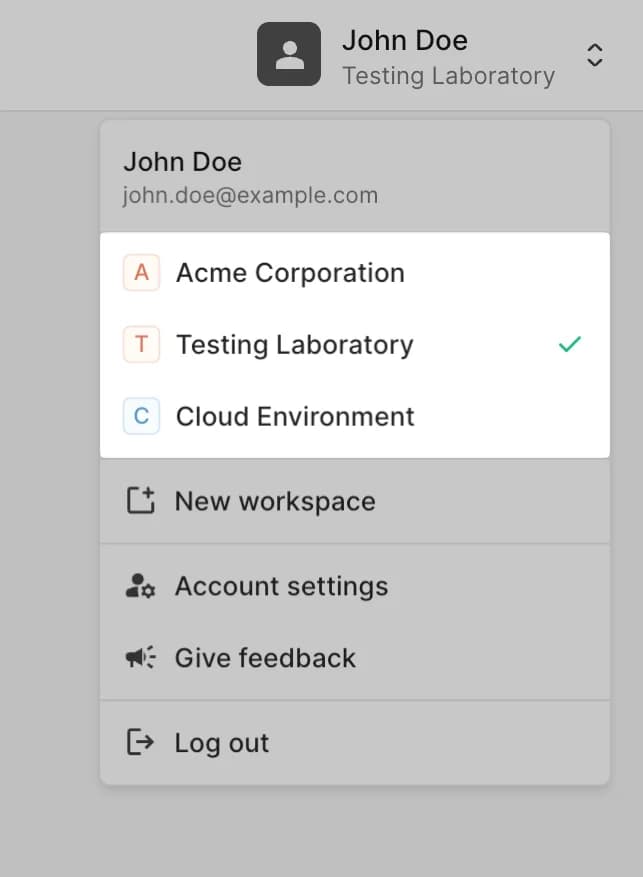Create a New workspace
Viewport: 643px width, 877px height.
pos(354,501)
